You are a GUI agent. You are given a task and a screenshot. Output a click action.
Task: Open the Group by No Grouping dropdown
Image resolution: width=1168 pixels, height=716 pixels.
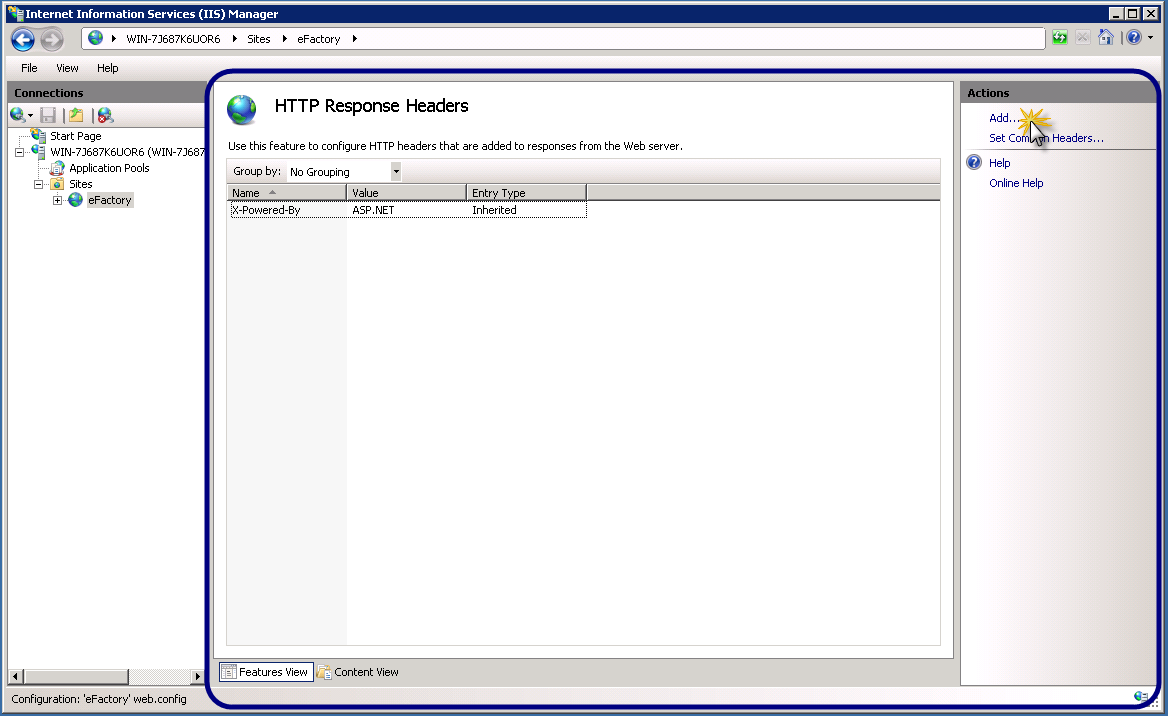pyautogui.click(x=396, y=171)
